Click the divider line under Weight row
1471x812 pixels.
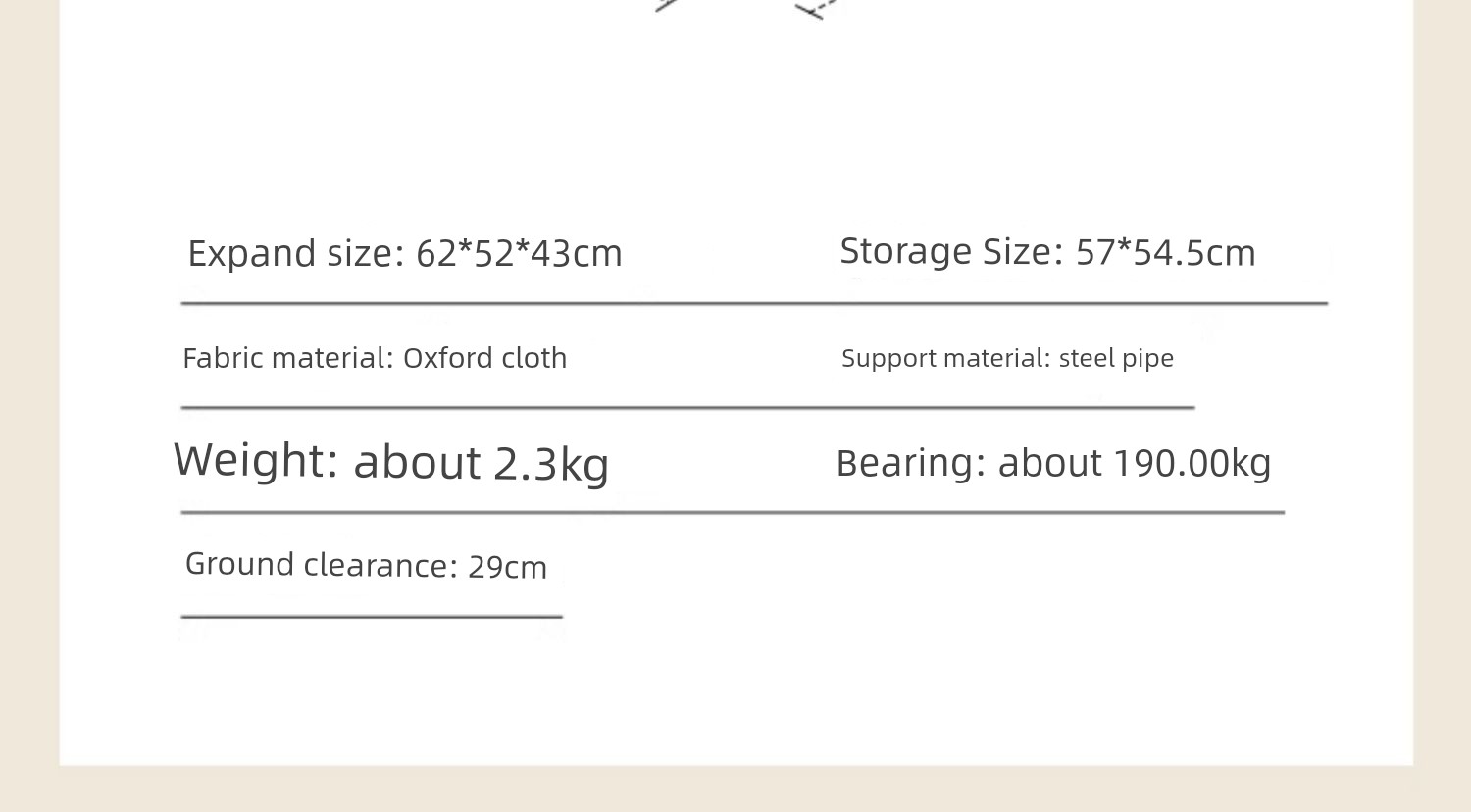tap(733, 512)
